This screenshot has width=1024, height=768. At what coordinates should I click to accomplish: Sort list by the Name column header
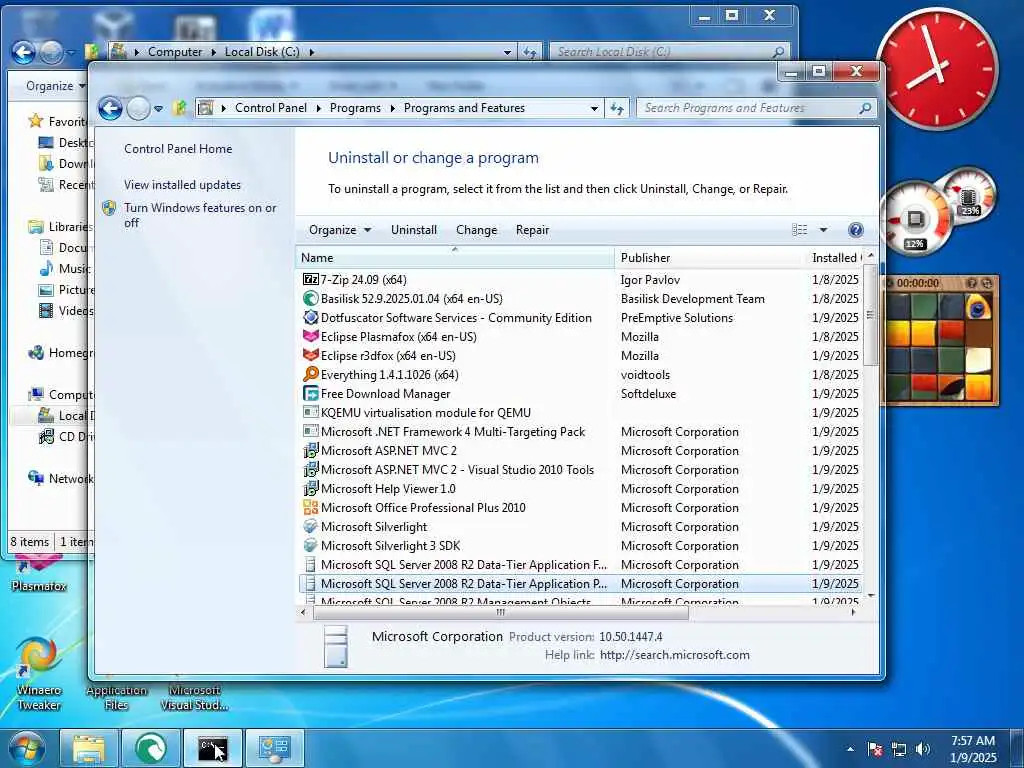click(455, 258)
